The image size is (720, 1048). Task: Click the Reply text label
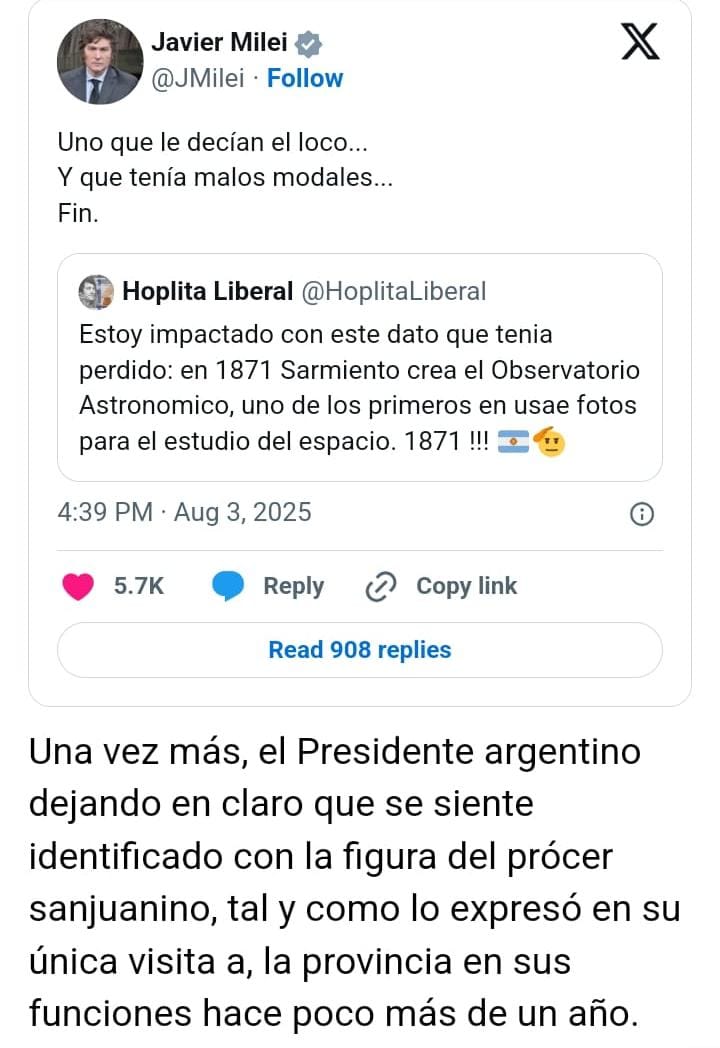click(x=293, y=586)
